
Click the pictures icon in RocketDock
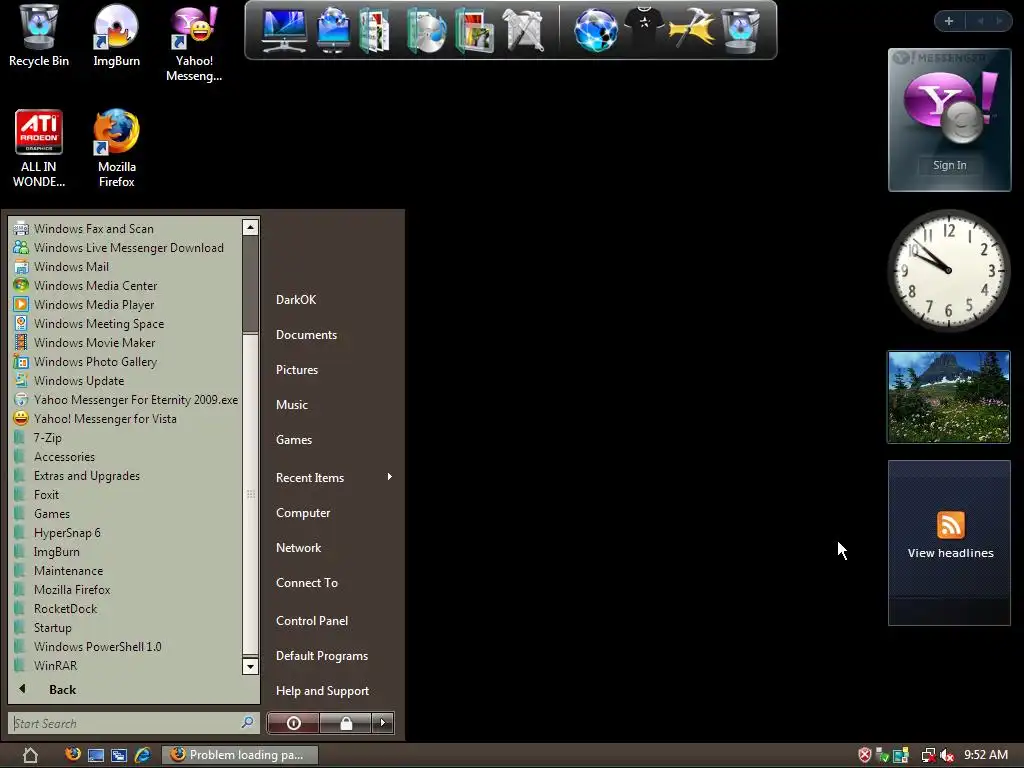[x=475, y=30]
